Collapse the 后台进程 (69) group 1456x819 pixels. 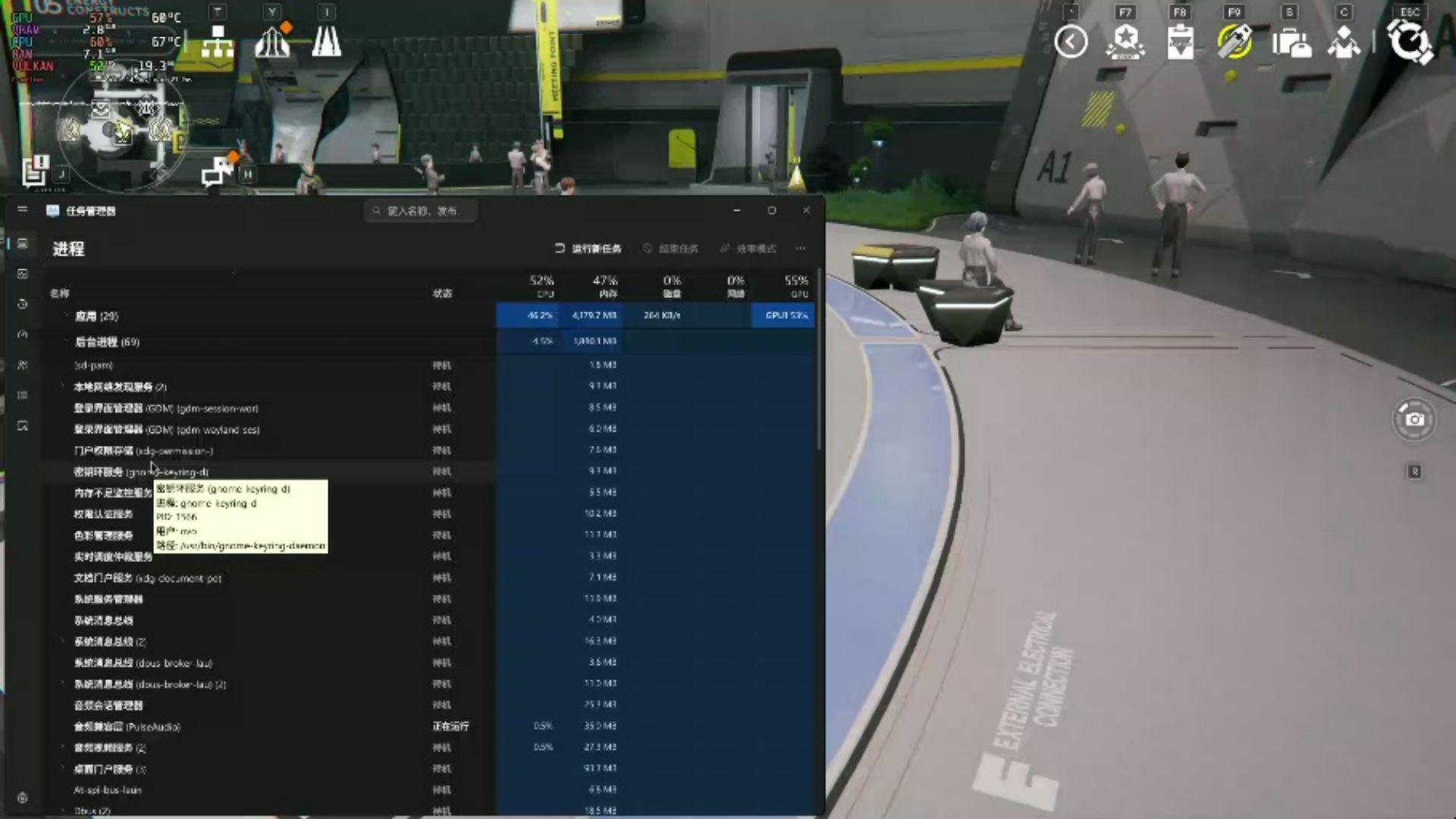[x=65, y=341]
